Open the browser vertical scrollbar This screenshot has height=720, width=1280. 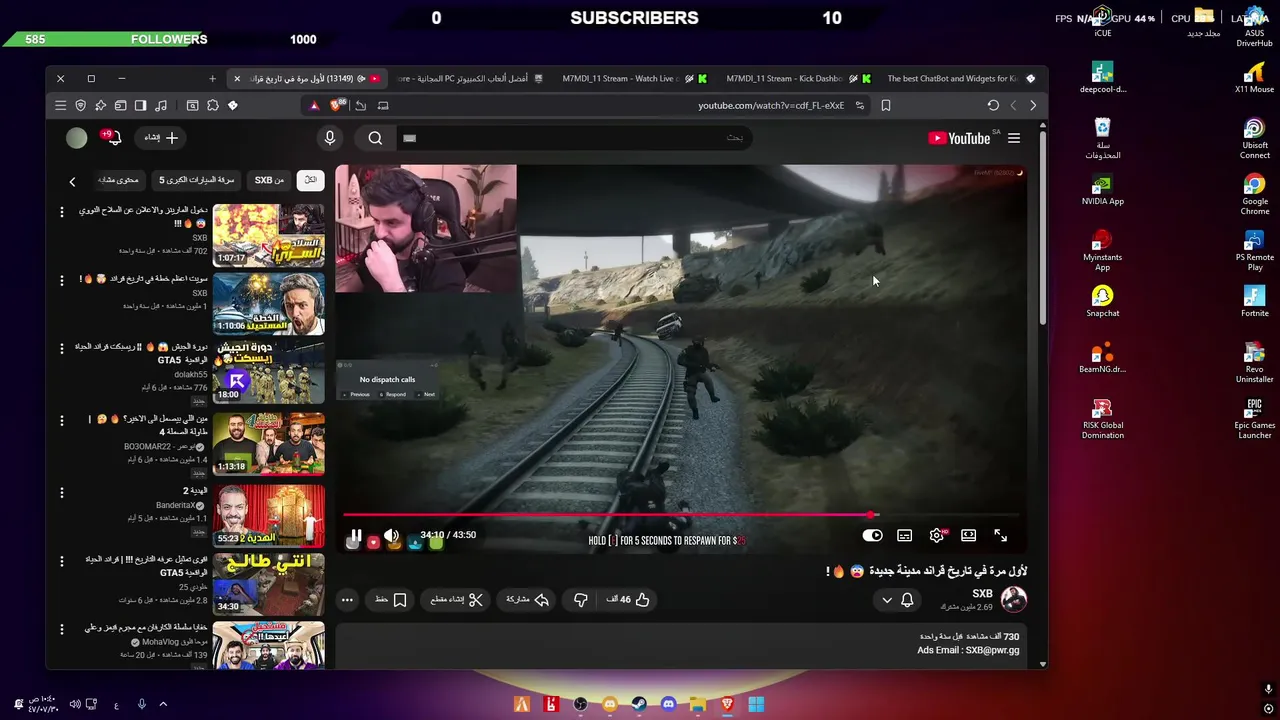click(x=1043, y=230)
